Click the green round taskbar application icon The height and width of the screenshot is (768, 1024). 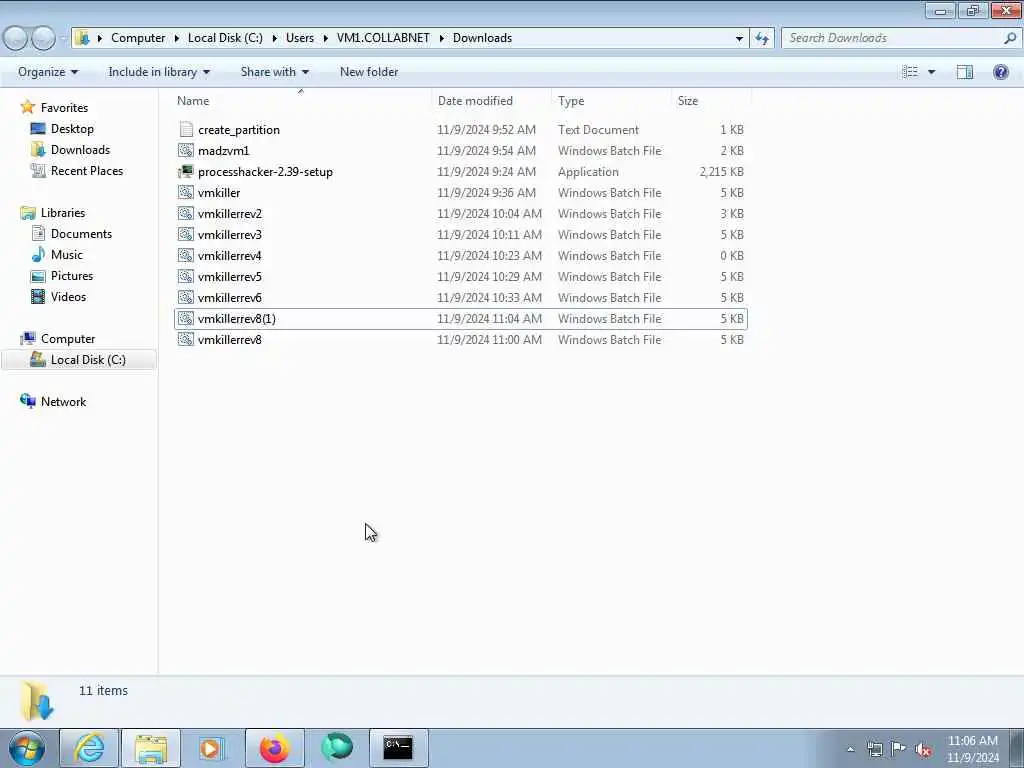337,748
